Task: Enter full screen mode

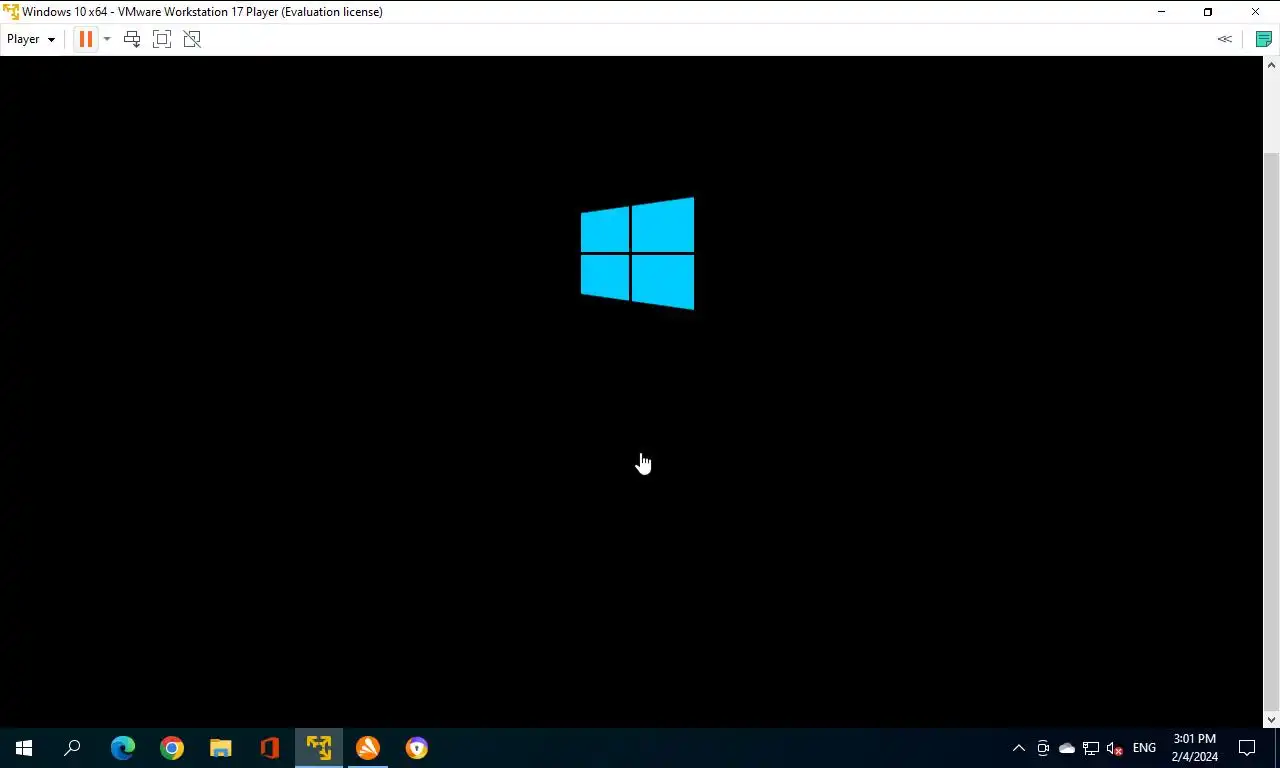Action: coord(162,39)
